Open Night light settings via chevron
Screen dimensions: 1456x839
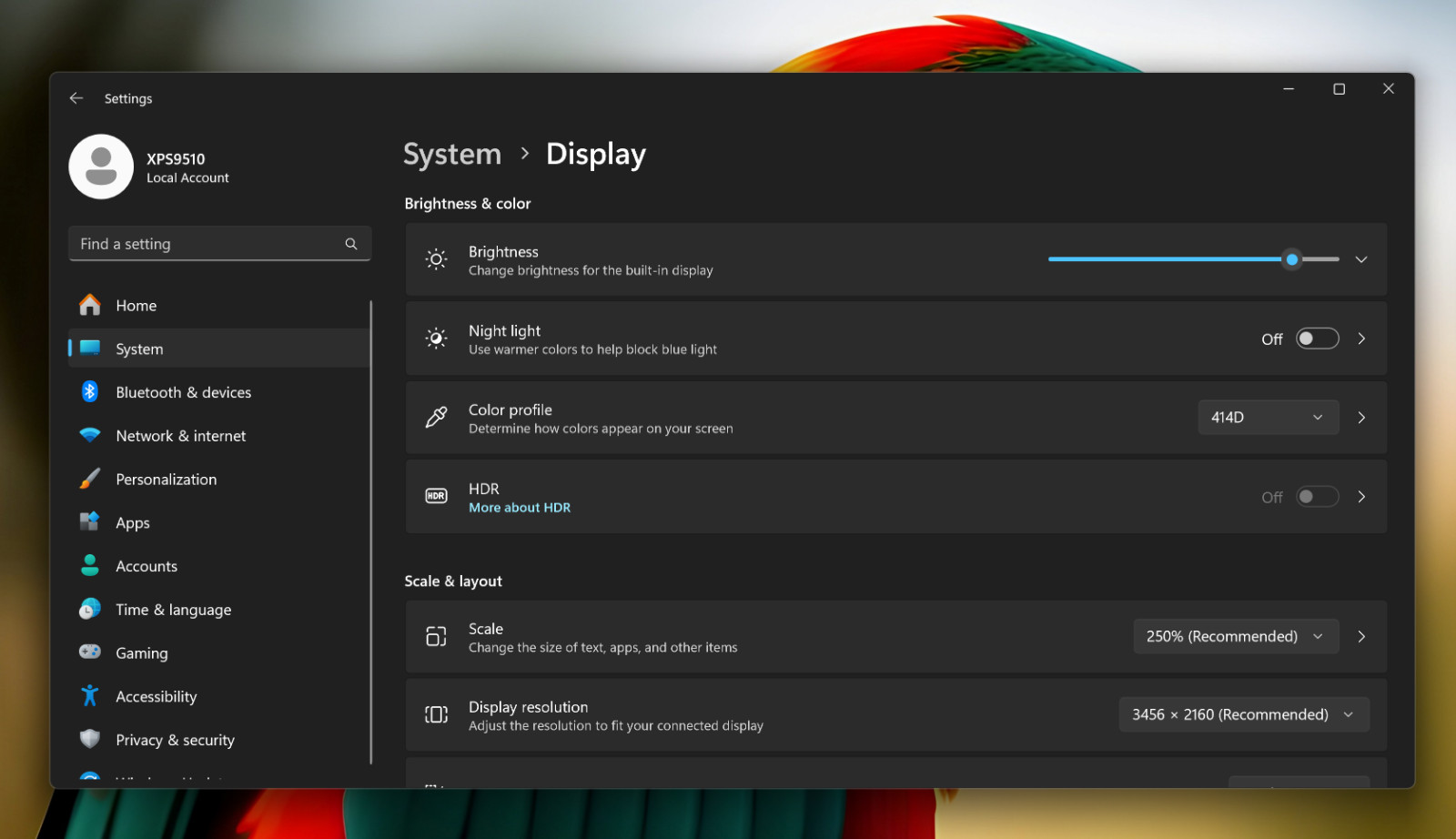pos(1361,339)
